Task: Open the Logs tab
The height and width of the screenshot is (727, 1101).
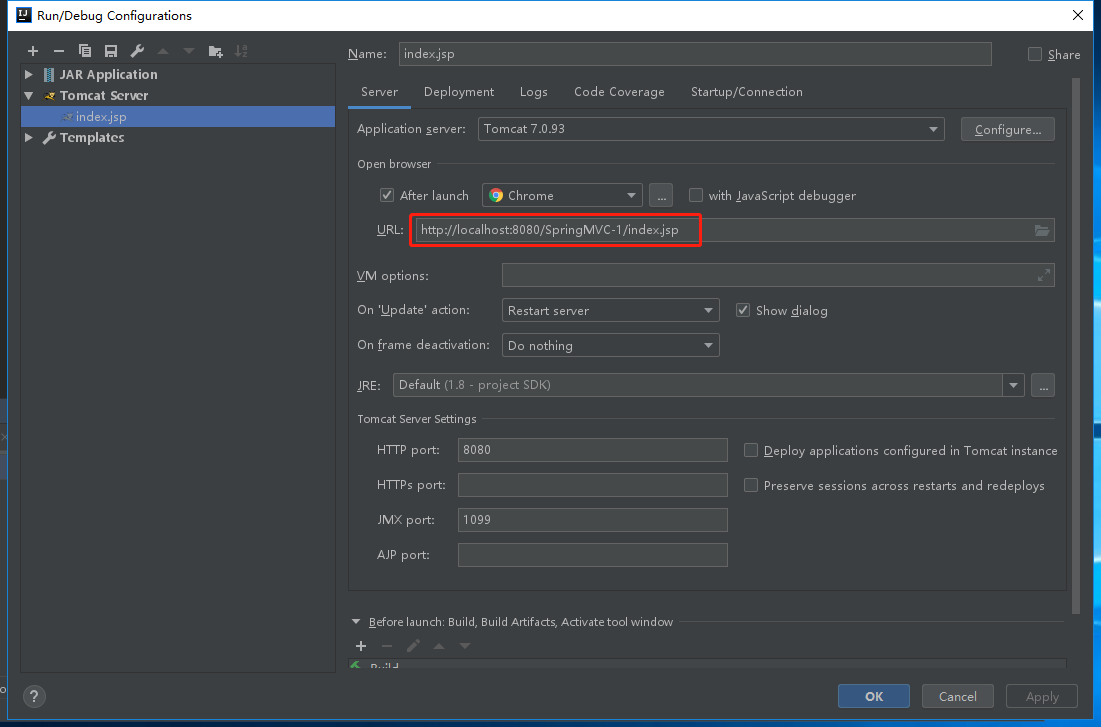Action: point(534,92)
